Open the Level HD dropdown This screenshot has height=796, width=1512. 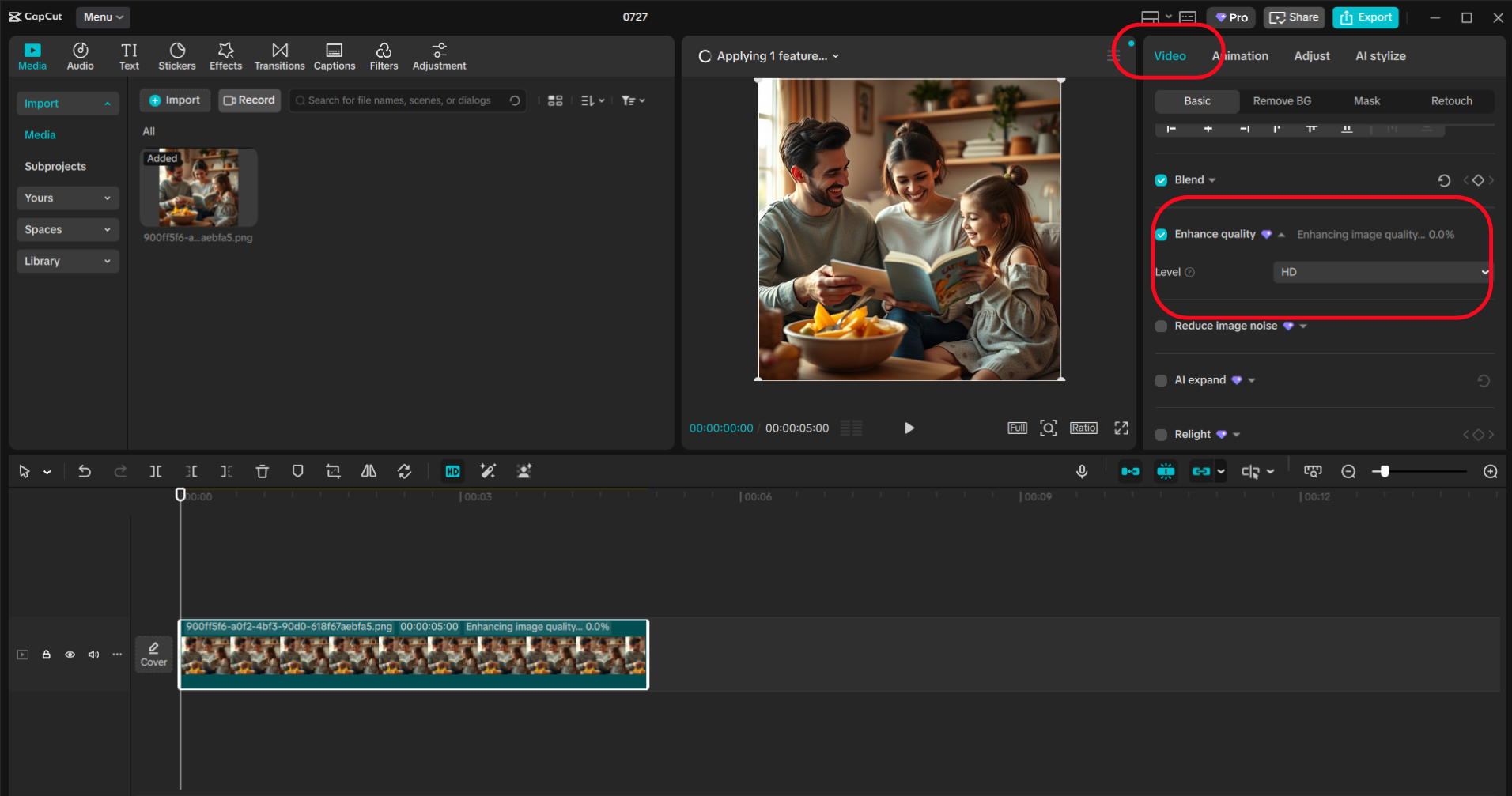(x=1381, y=272)
